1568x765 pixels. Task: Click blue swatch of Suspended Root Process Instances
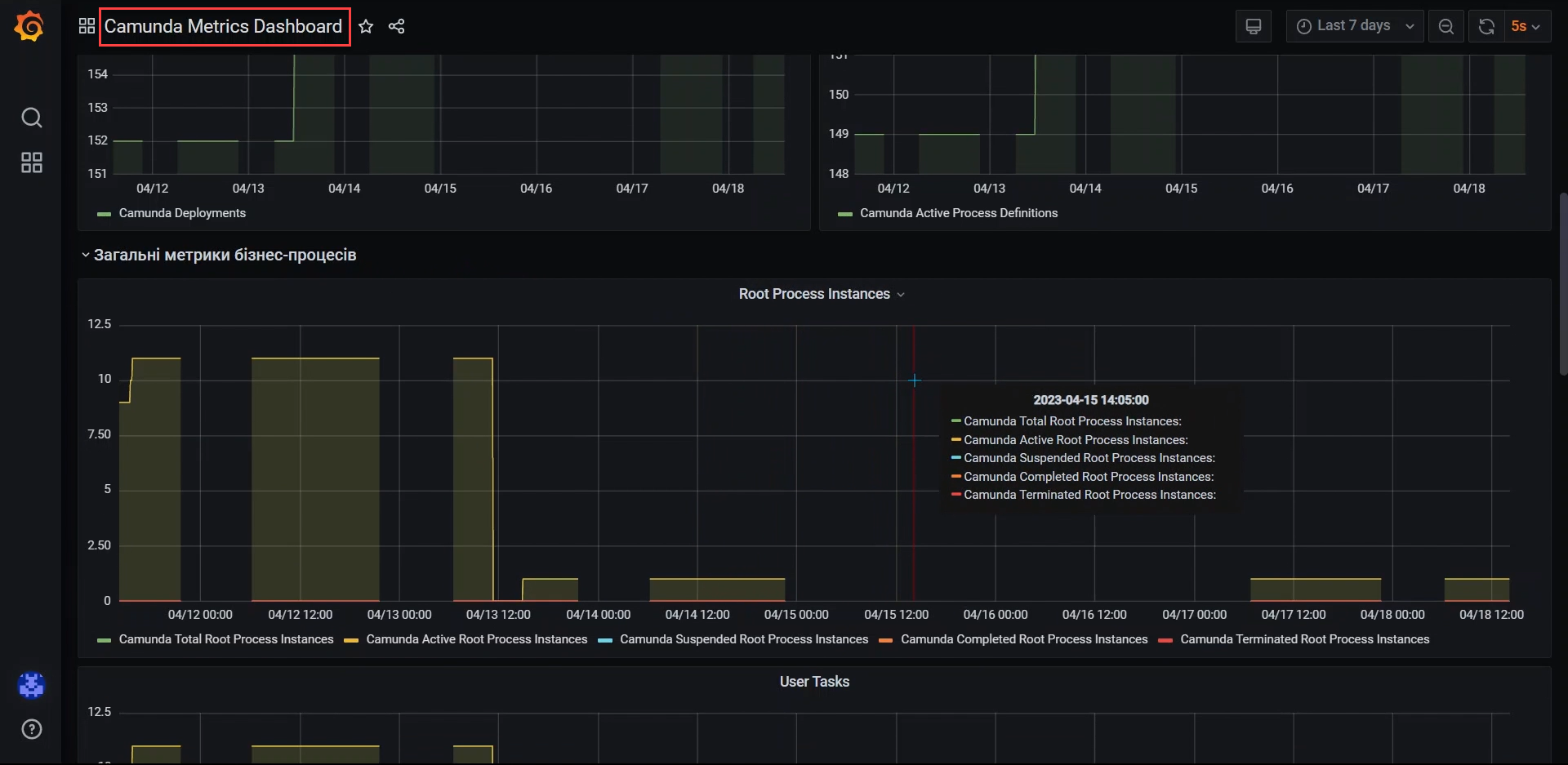pos(605,640)
